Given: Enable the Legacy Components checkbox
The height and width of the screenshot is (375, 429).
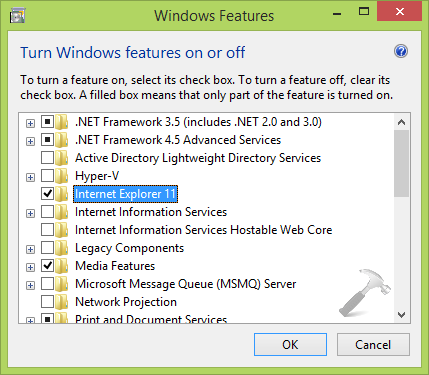Looking at the screenshot, I should (47, 248).
